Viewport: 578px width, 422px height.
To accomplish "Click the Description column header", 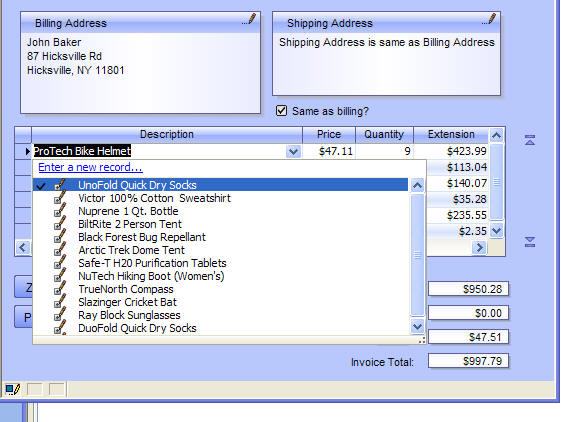I will (167, 135).
